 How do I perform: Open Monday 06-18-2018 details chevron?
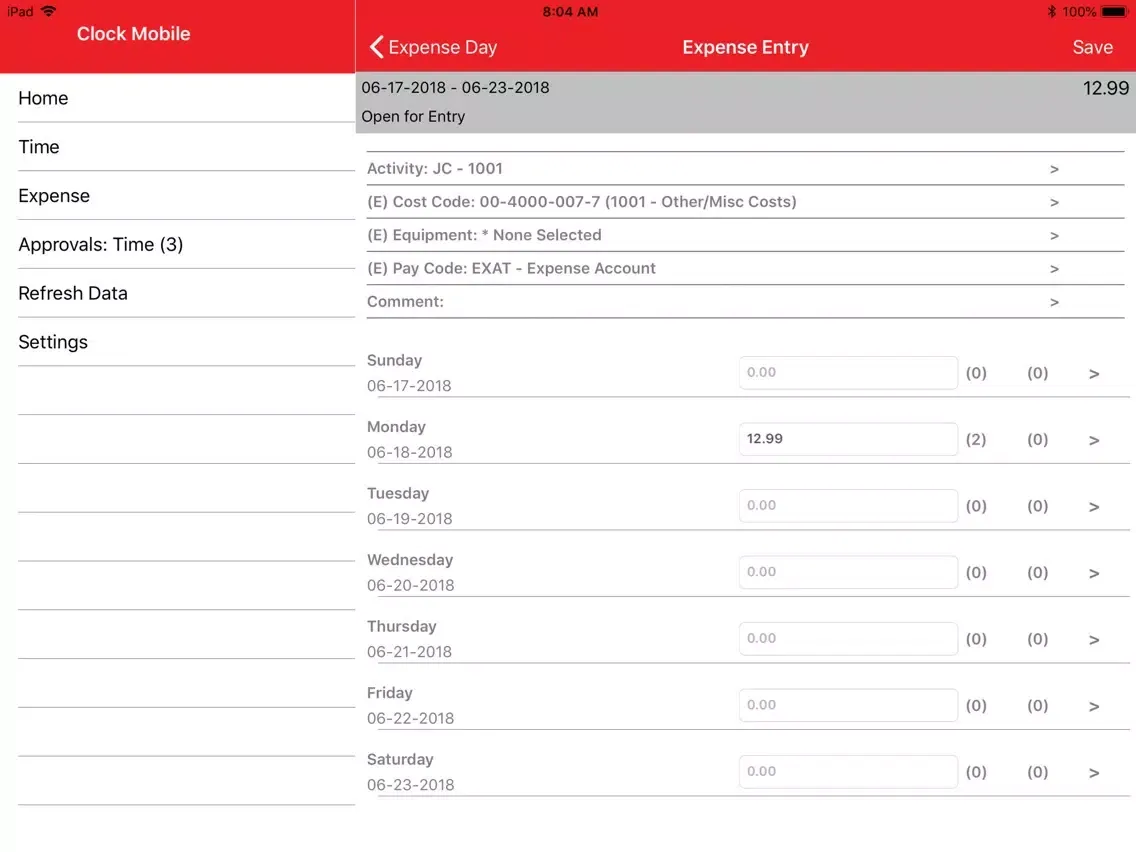click(1094, 440)
